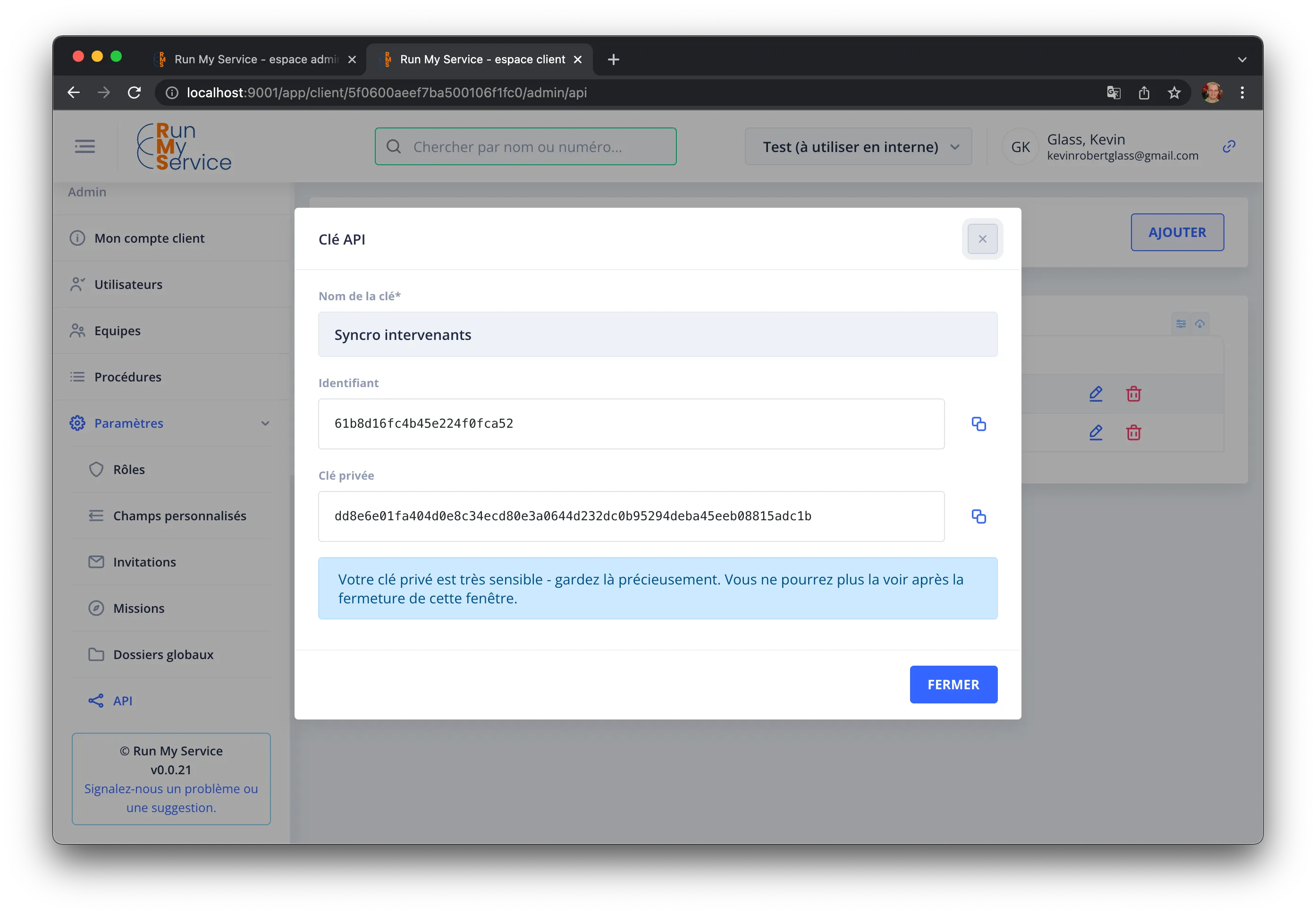Open the Test (à utiliser en interne) dropdown

point(858,147)
